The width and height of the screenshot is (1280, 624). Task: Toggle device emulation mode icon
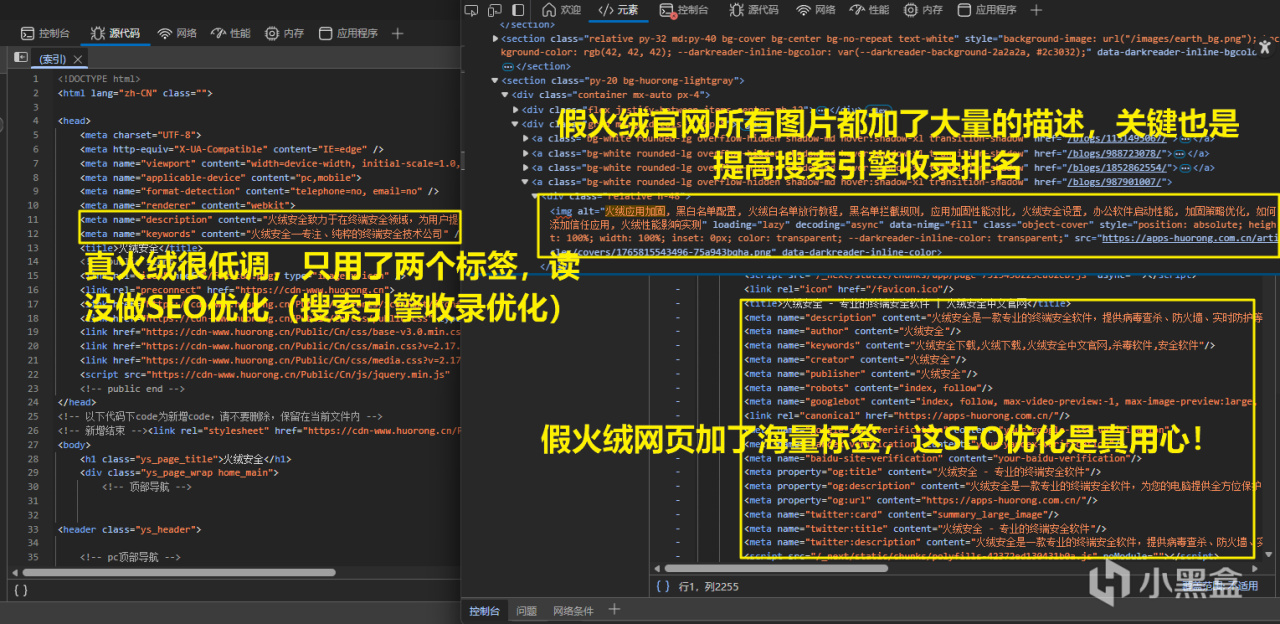pyautogui.click(x=497, y=10)
